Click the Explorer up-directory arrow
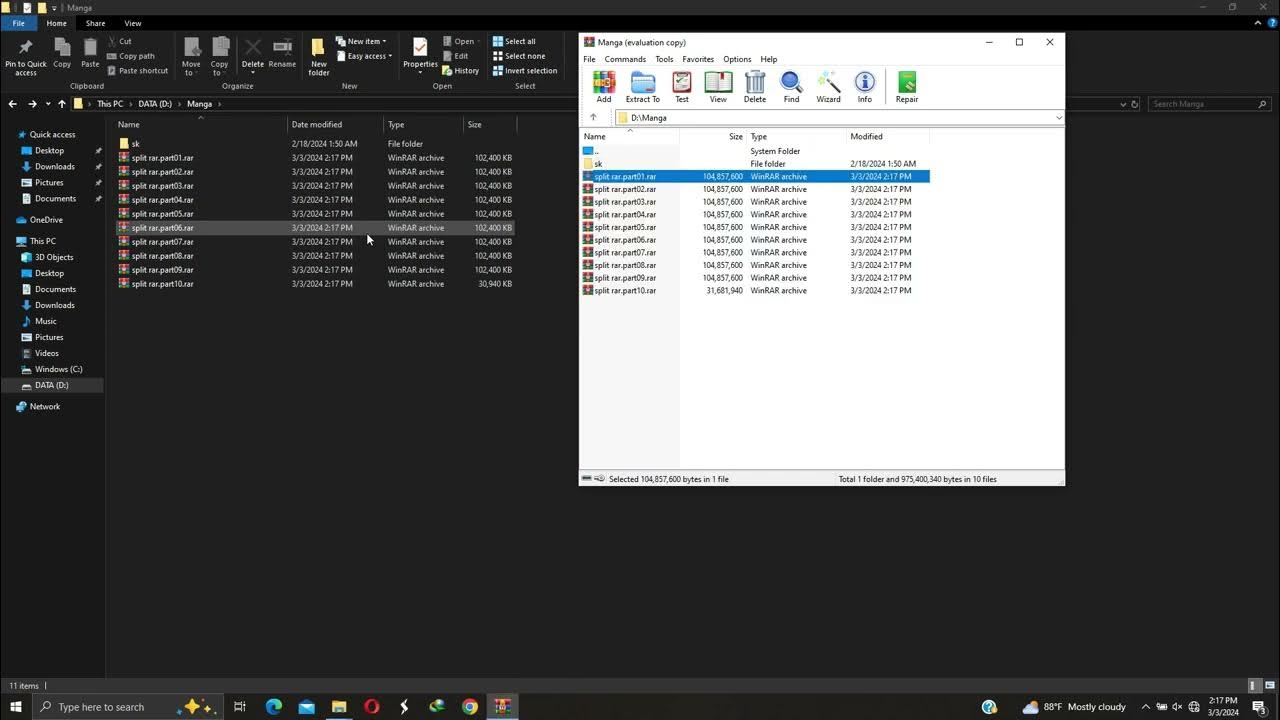Viewport: 1280px width, 720px height. (x=62, y=104)
